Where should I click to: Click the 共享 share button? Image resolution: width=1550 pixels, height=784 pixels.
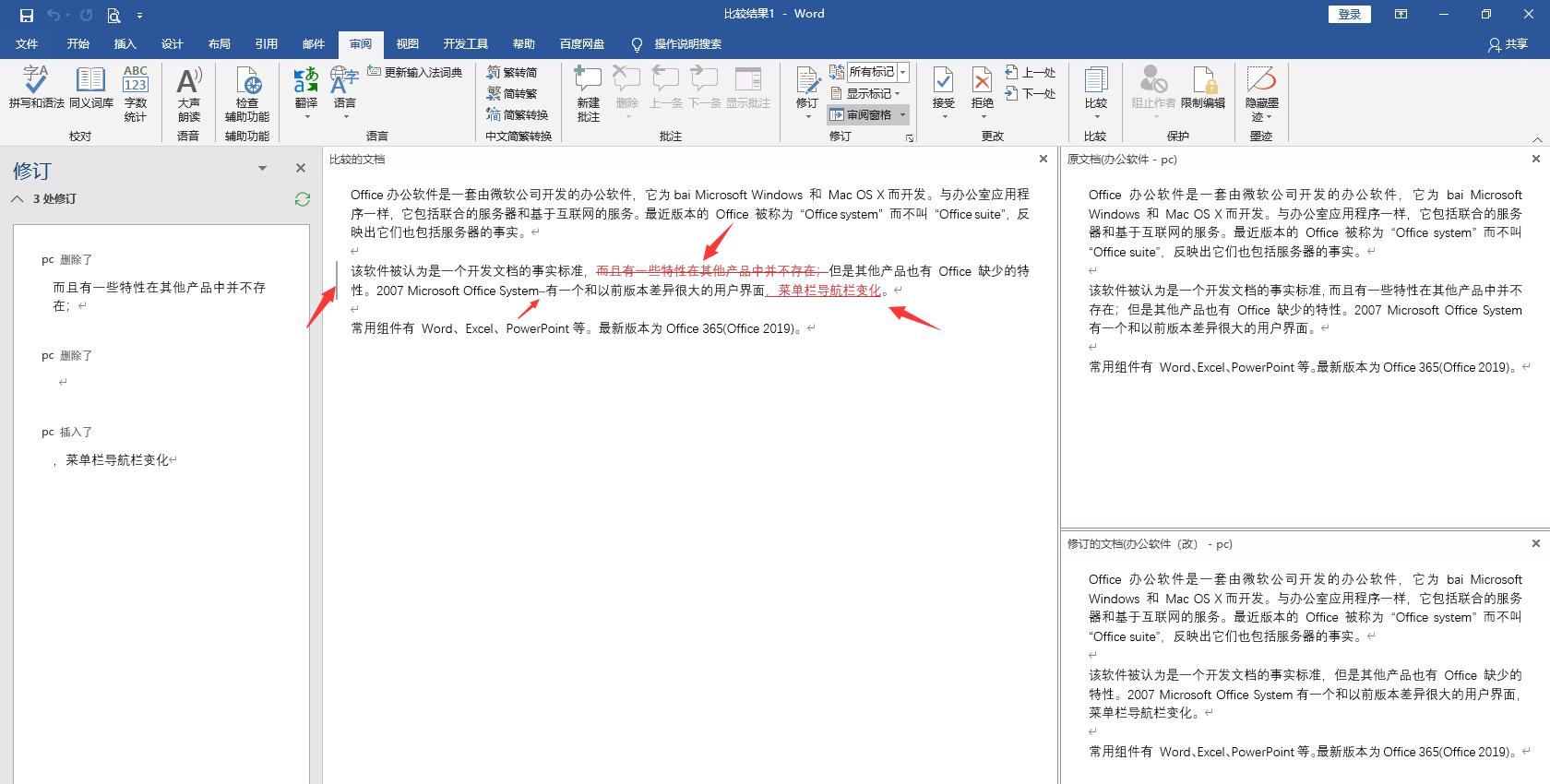(1508, 44)
